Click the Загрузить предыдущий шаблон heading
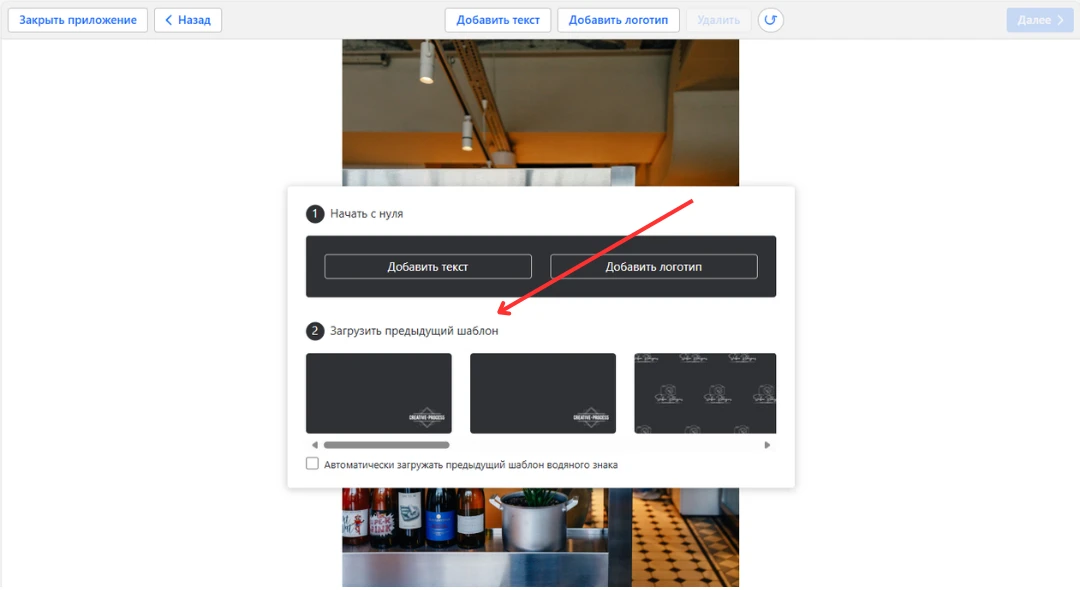The height and width of the screenshot is (590, 1080). pos(414,331)
